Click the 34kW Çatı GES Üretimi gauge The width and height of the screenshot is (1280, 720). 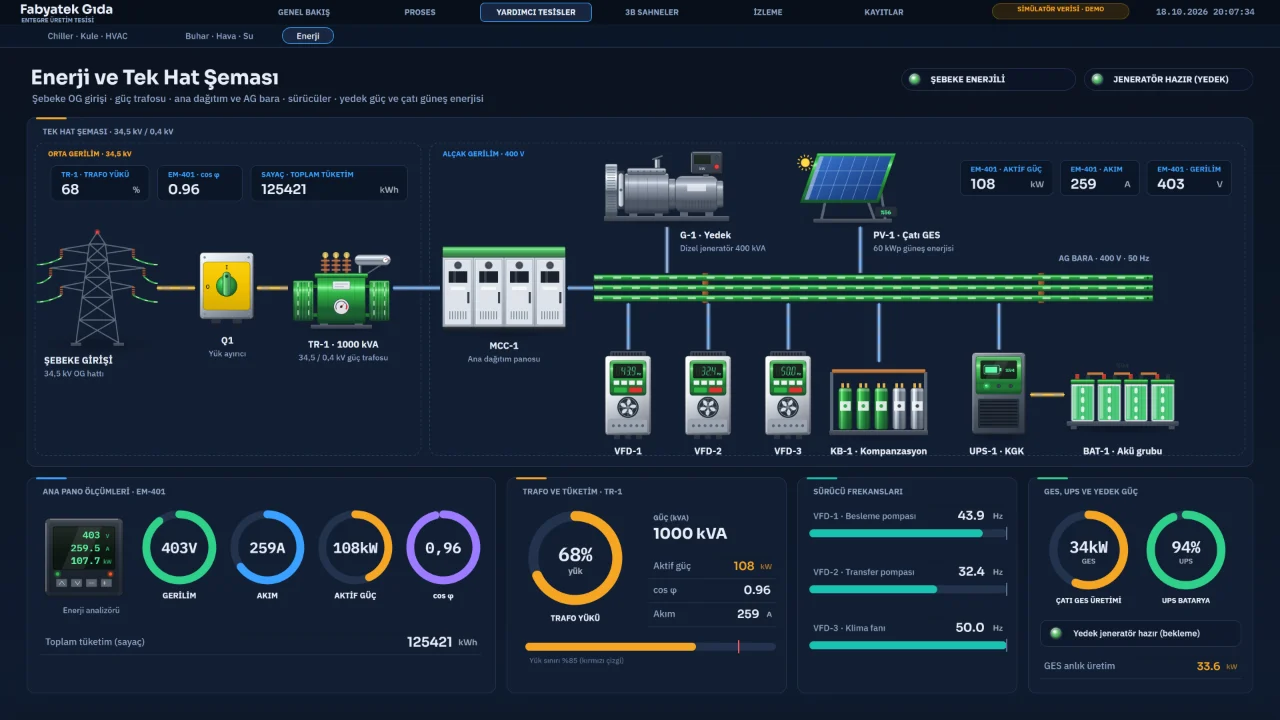[x=1088, y=550]
